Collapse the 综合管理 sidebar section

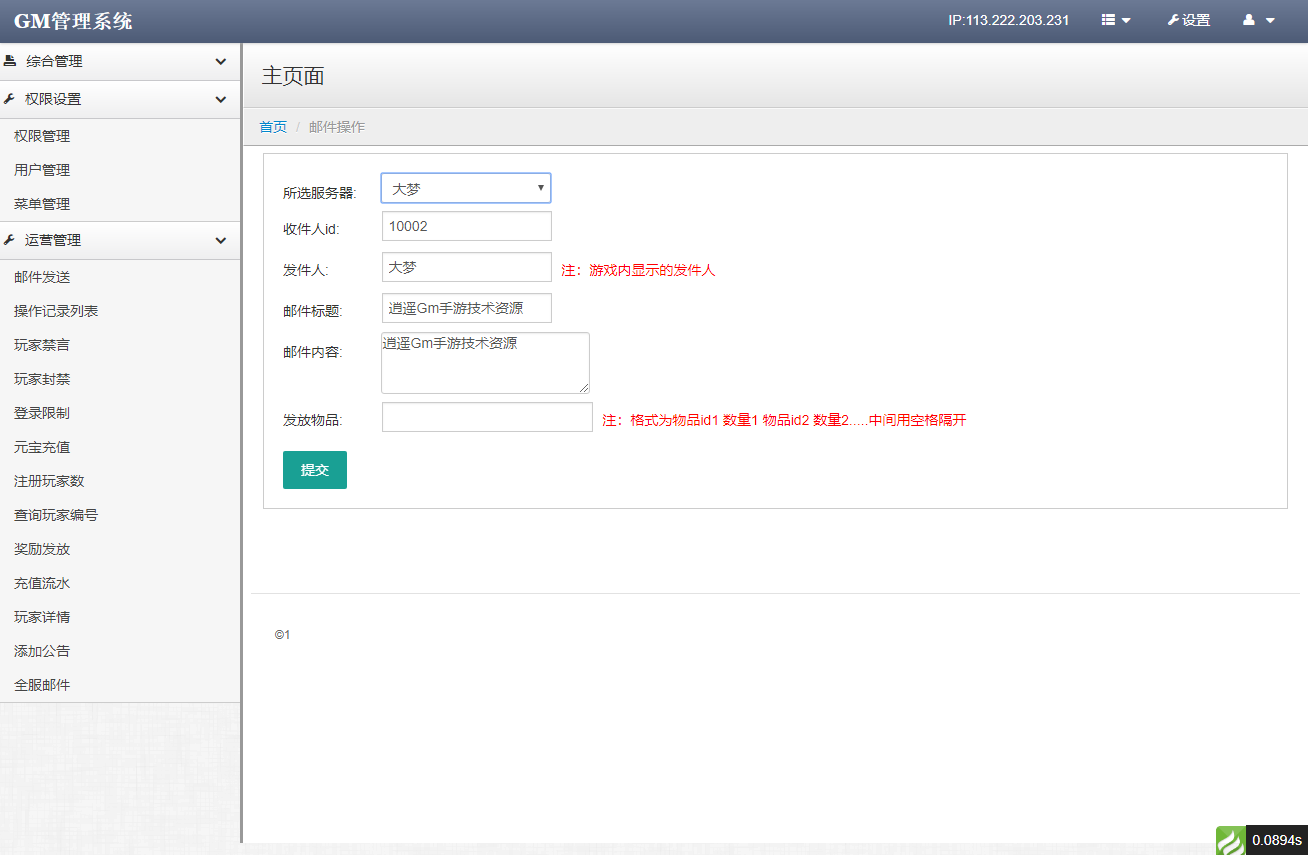pyautogui.click(x=221, y=61)
